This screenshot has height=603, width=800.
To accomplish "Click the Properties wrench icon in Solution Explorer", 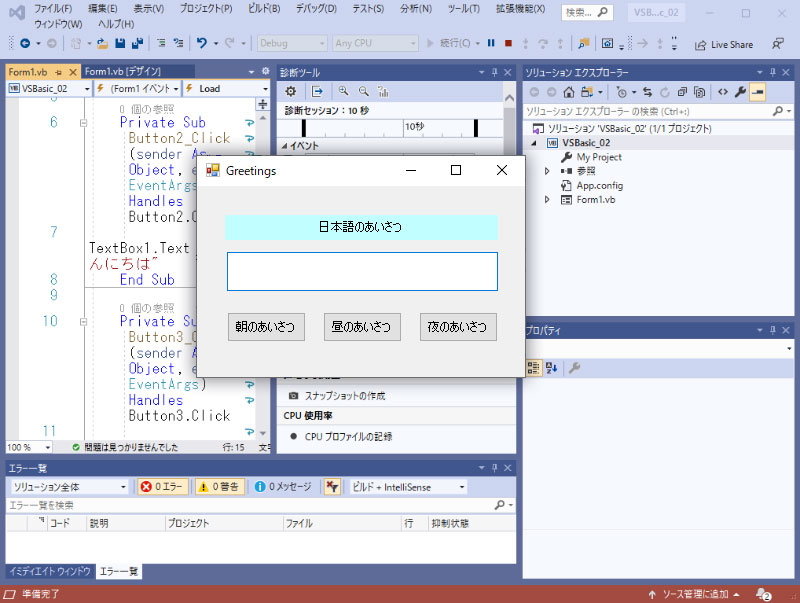I will [x=740, y=92].
